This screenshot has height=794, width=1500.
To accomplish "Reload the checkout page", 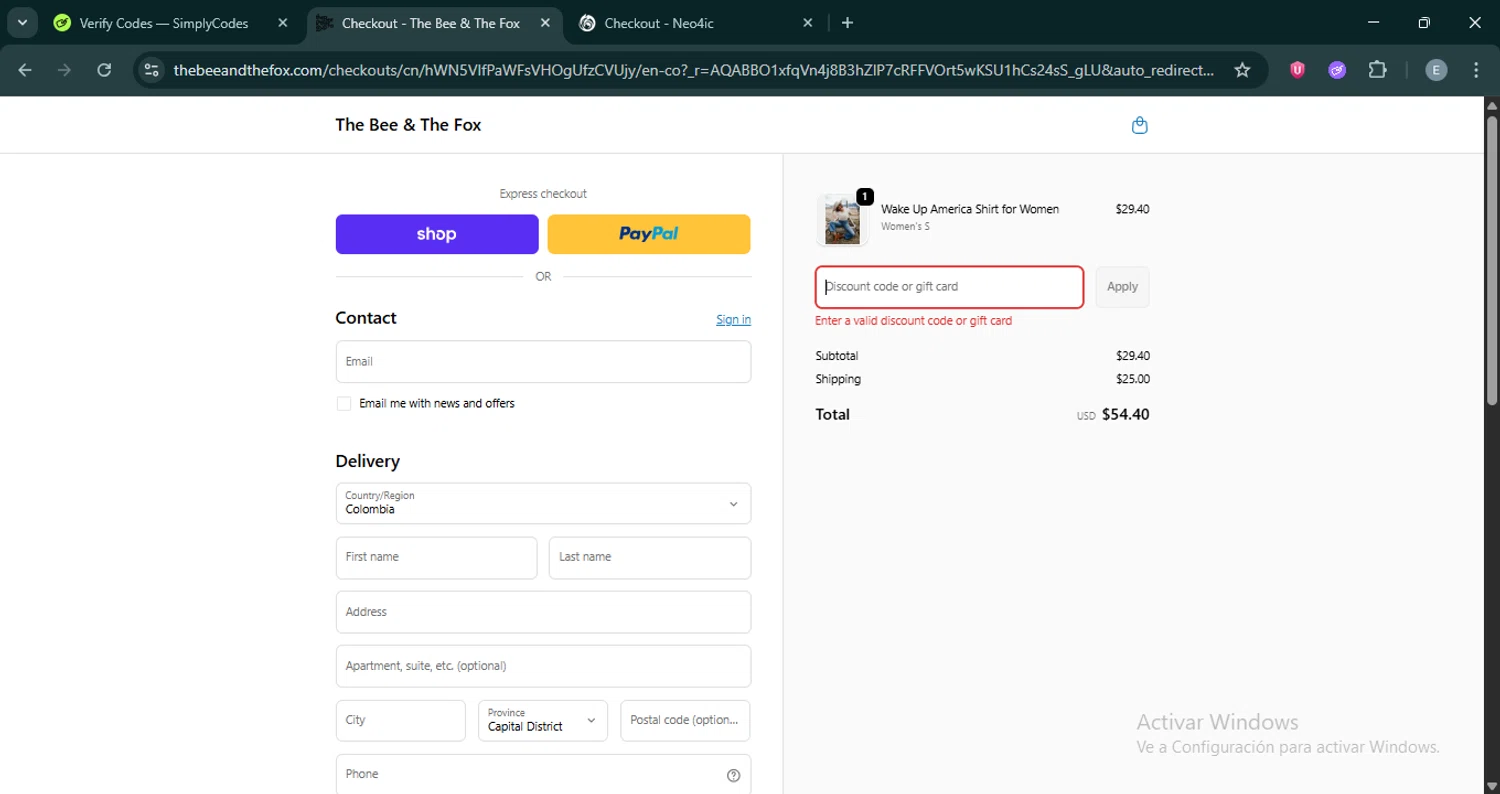I will (104, 70).
